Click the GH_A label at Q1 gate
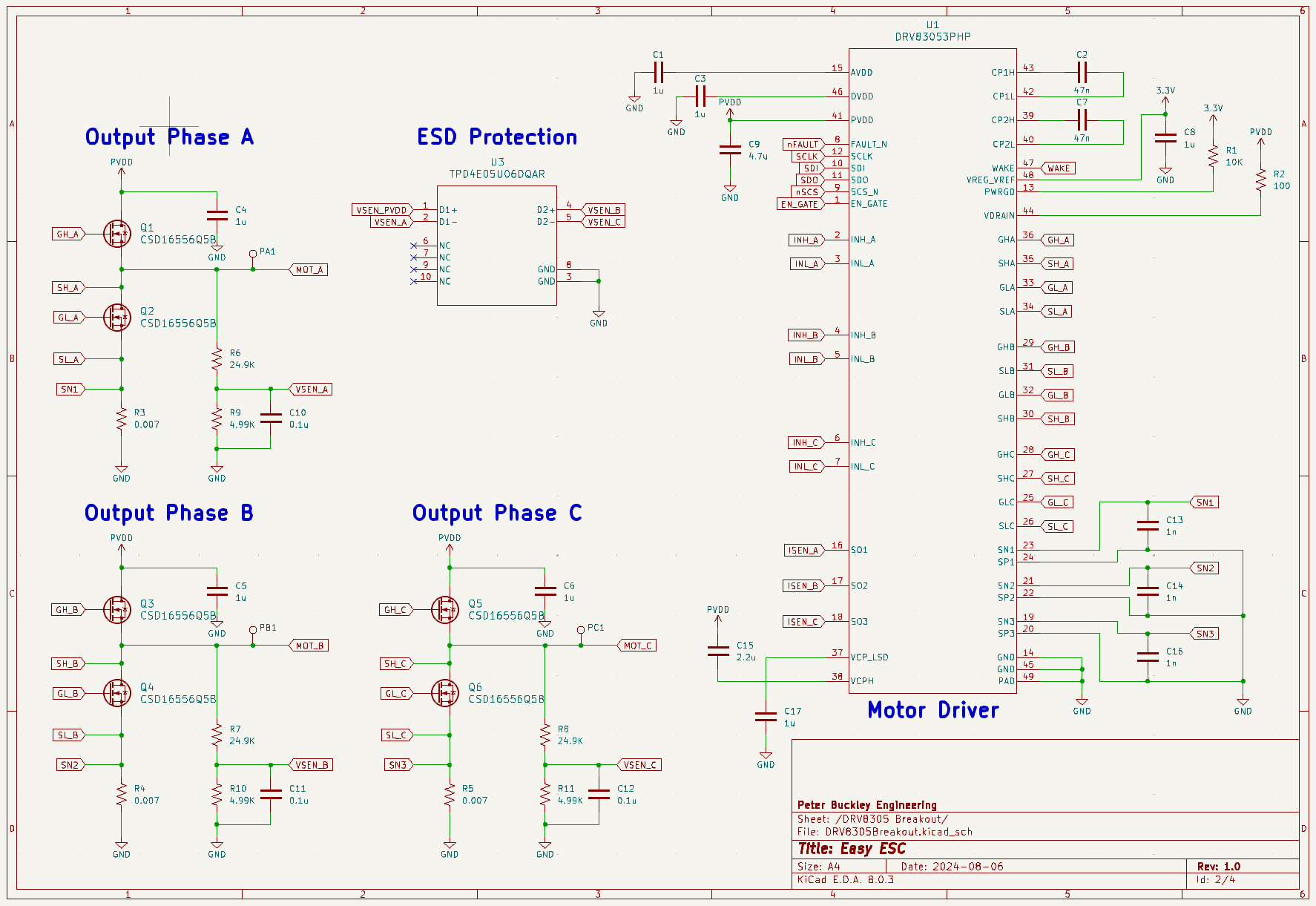The width and height of the screenshot is (1316, 906). click(x=68, y=234)
